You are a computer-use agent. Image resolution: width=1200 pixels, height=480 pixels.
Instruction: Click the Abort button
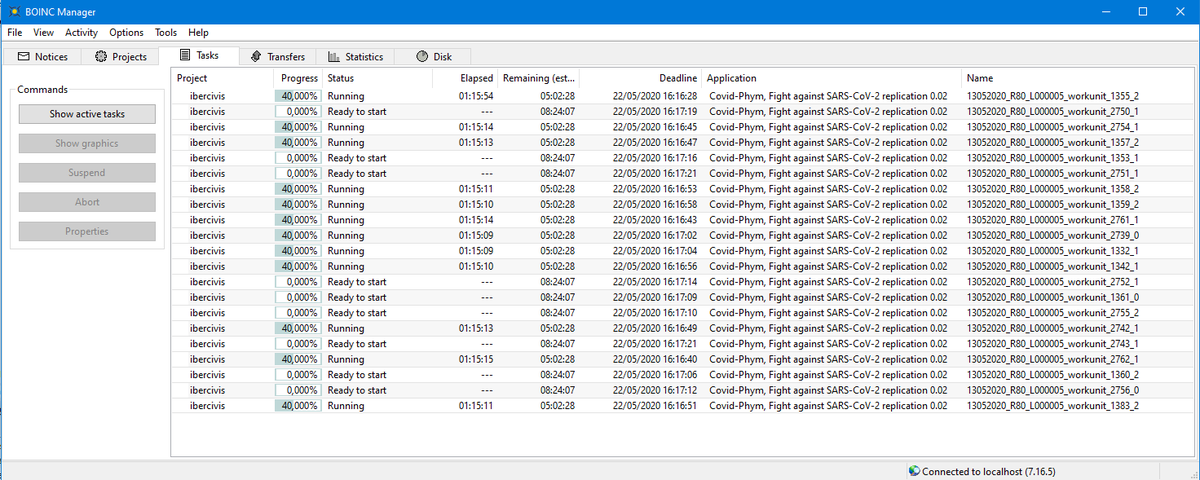point(87,202)
